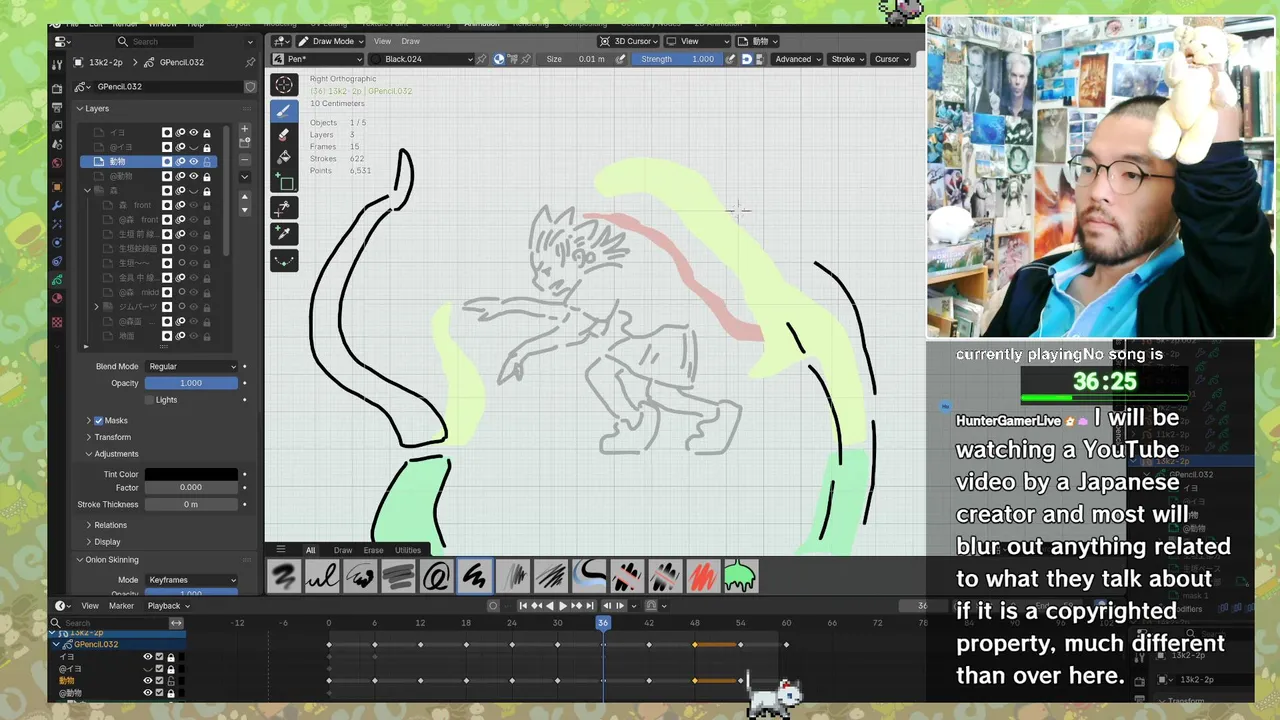Toggle size pressure sensitivity icon

pos(621,59)
